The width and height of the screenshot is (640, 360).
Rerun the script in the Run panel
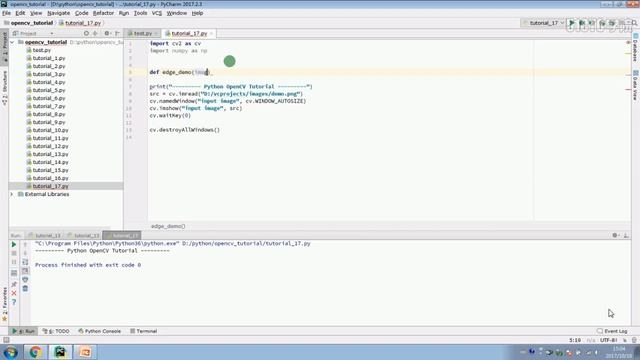click(14, 244)
